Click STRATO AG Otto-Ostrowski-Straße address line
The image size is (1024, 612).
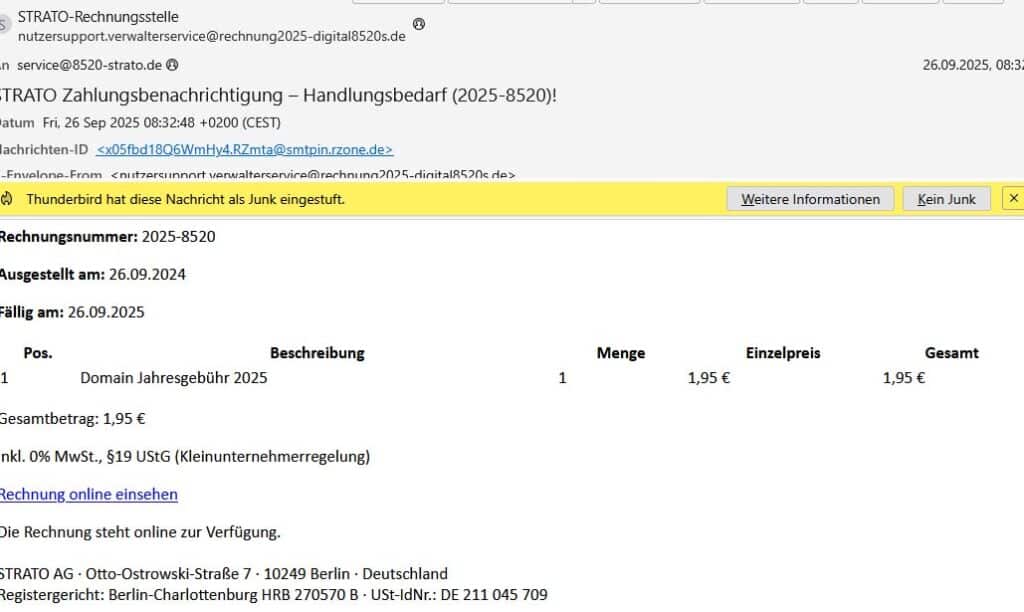click(x=223, y=573)
